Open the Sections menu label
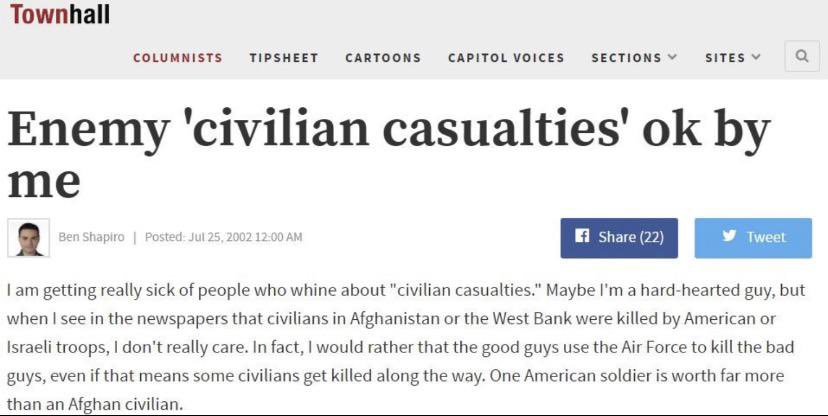The image size is (828, 416). 626,58
